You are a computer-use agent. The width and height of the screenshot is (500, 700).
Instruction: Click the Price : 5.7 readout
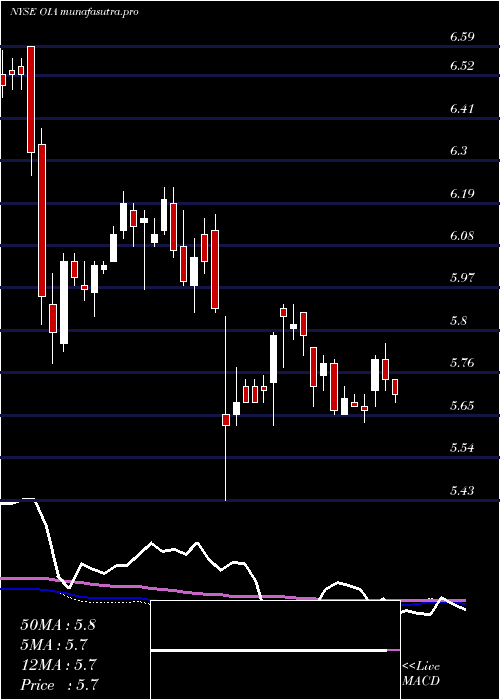(x=60, y=684)
